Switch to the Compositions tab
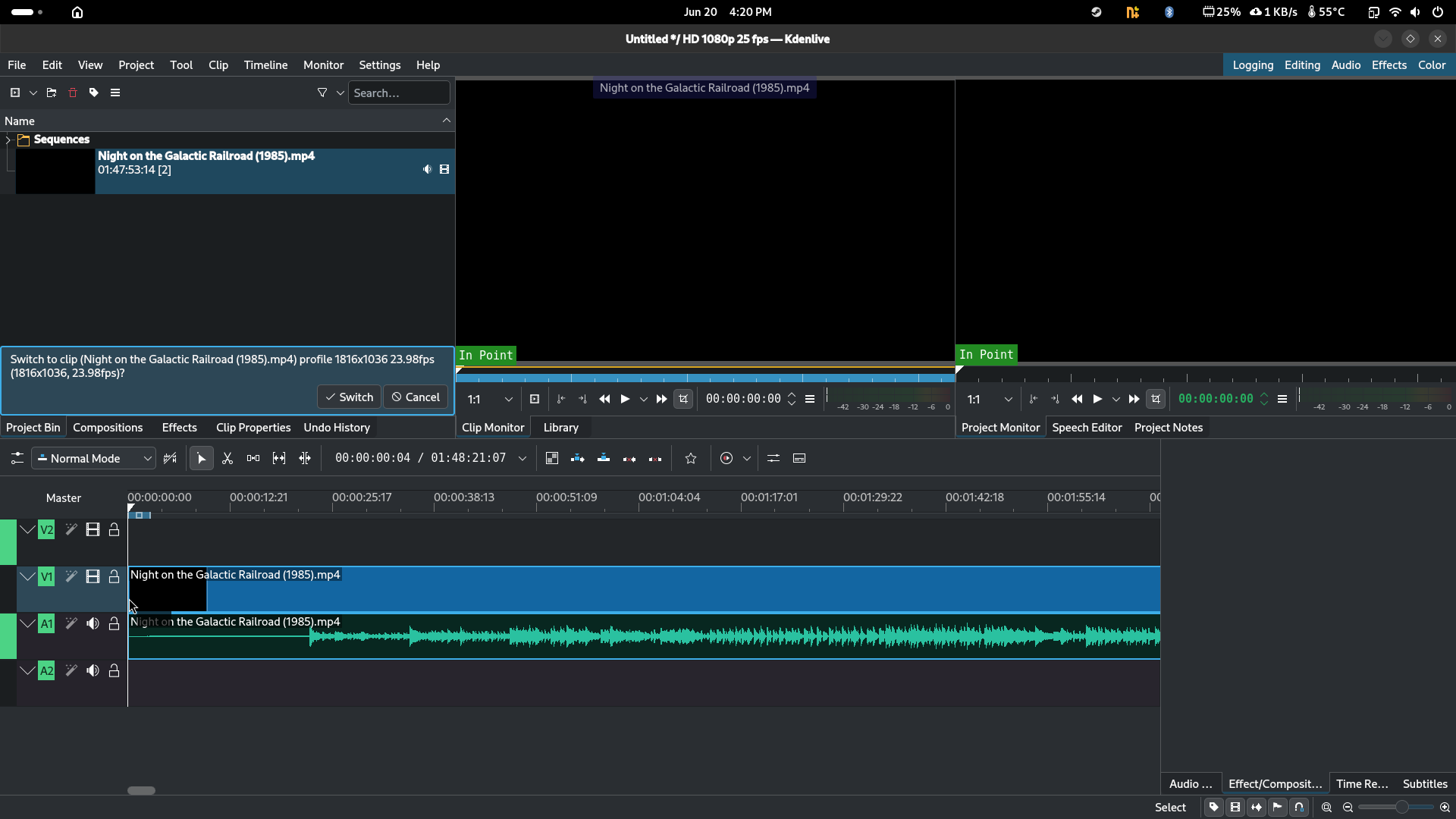This screenshot has width=1456, height=819. coord(108,428)
